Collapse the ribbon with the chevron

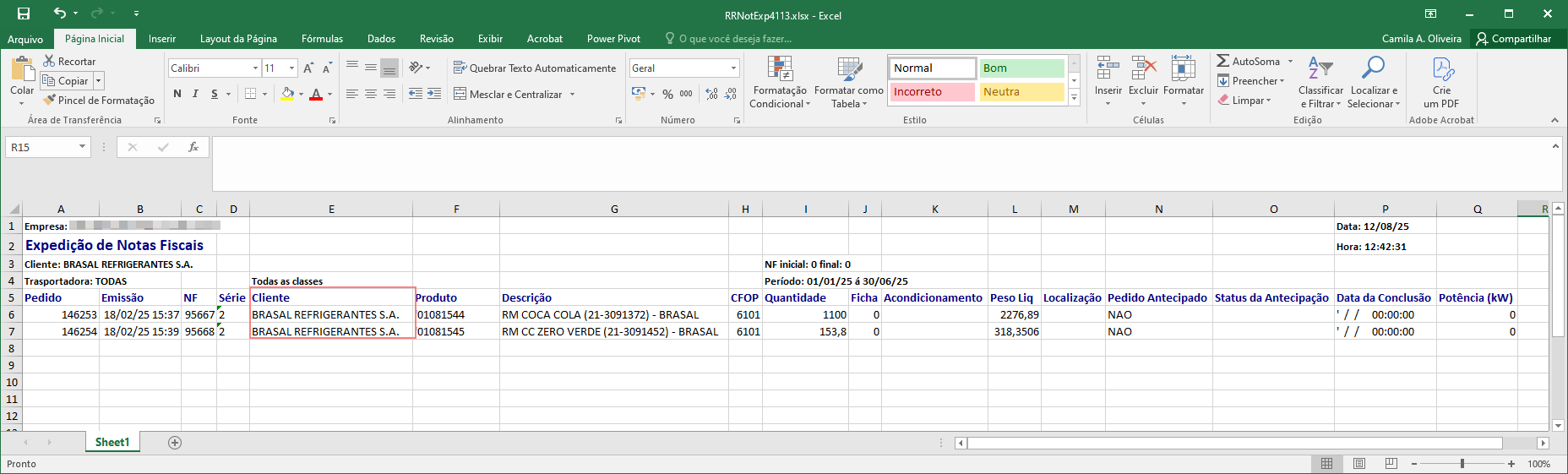pos(1554,120)
